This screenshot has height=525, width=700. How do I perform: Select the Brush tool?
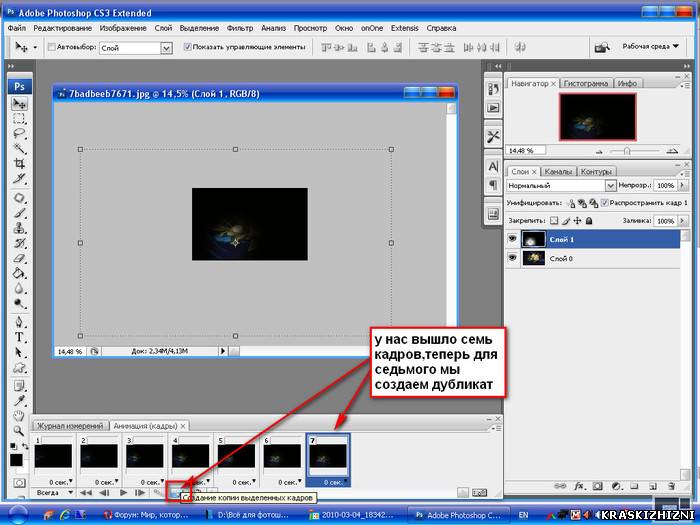pyautogui.click(x=19, y=213)
